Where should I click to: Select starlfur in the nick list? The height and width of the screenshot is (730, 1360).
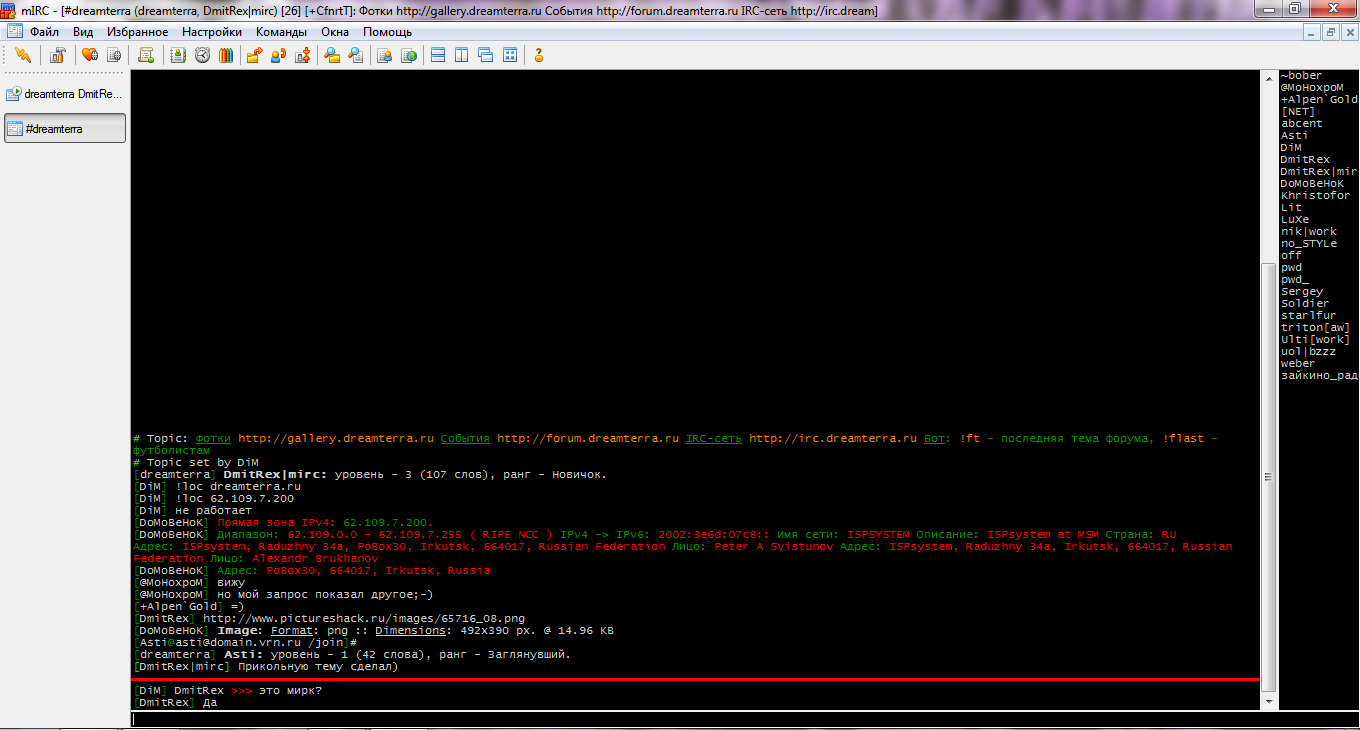point(1308,316)
